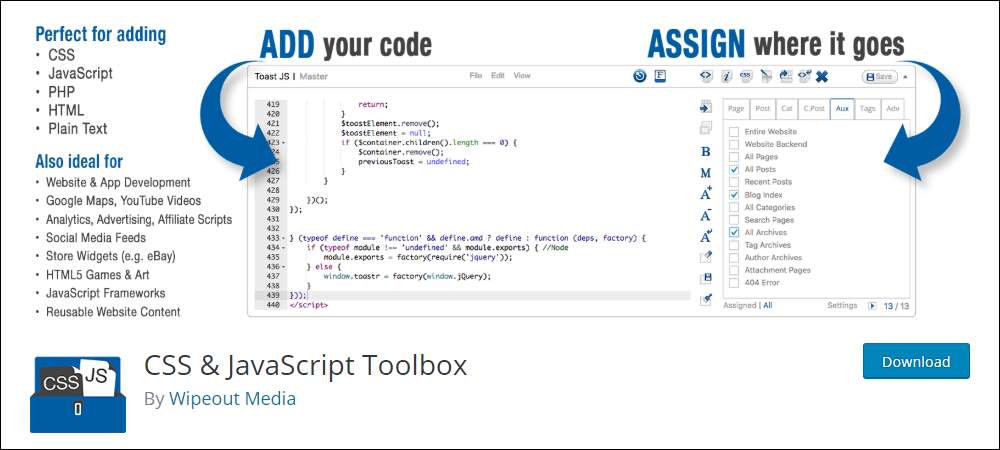Image resolution: width=1000 pixels, height=450 pixels.
Task: Toggle code fold arrow at line 434
Action: click(283, 248)
